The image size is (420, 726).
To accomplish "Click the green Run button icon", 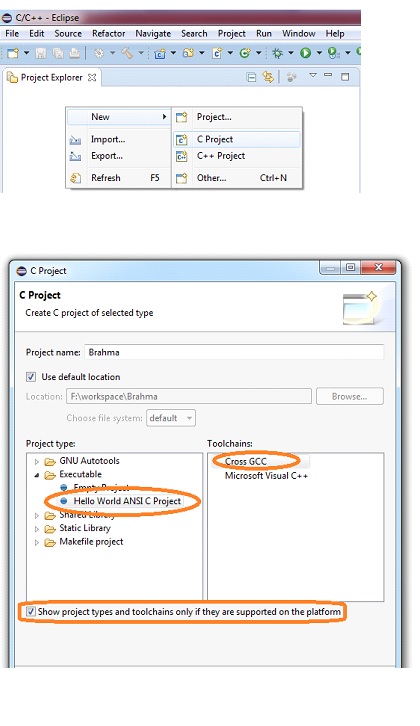I will point(305,53).
